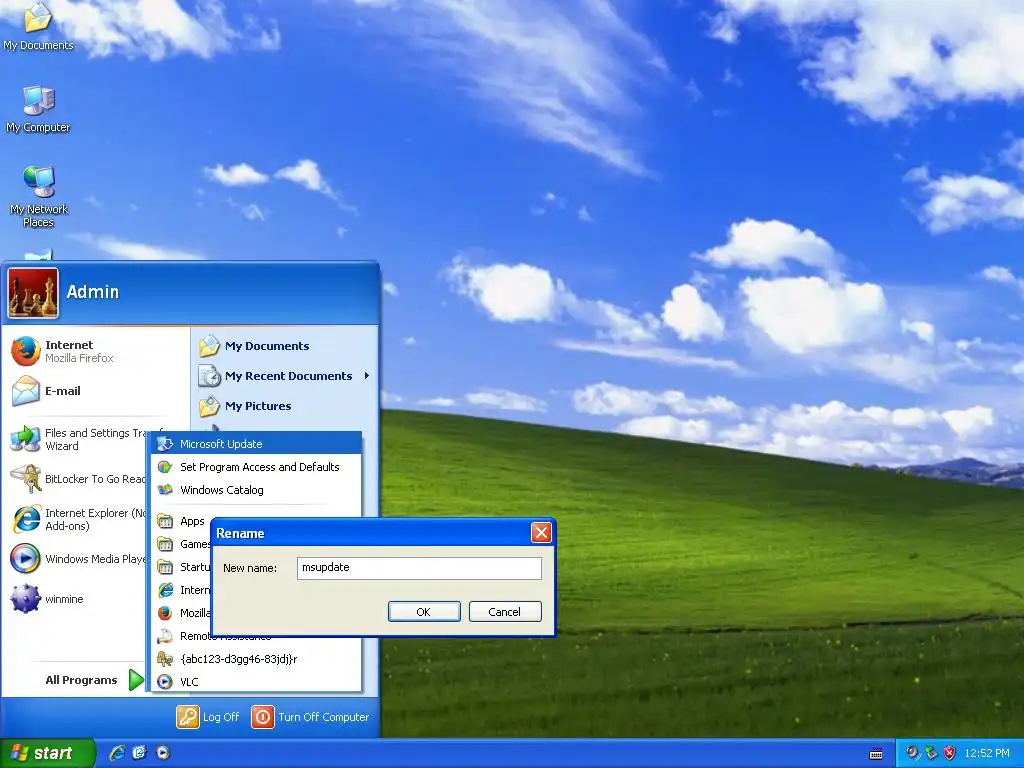Open BitLocker To Go Reader

[78, 479]
